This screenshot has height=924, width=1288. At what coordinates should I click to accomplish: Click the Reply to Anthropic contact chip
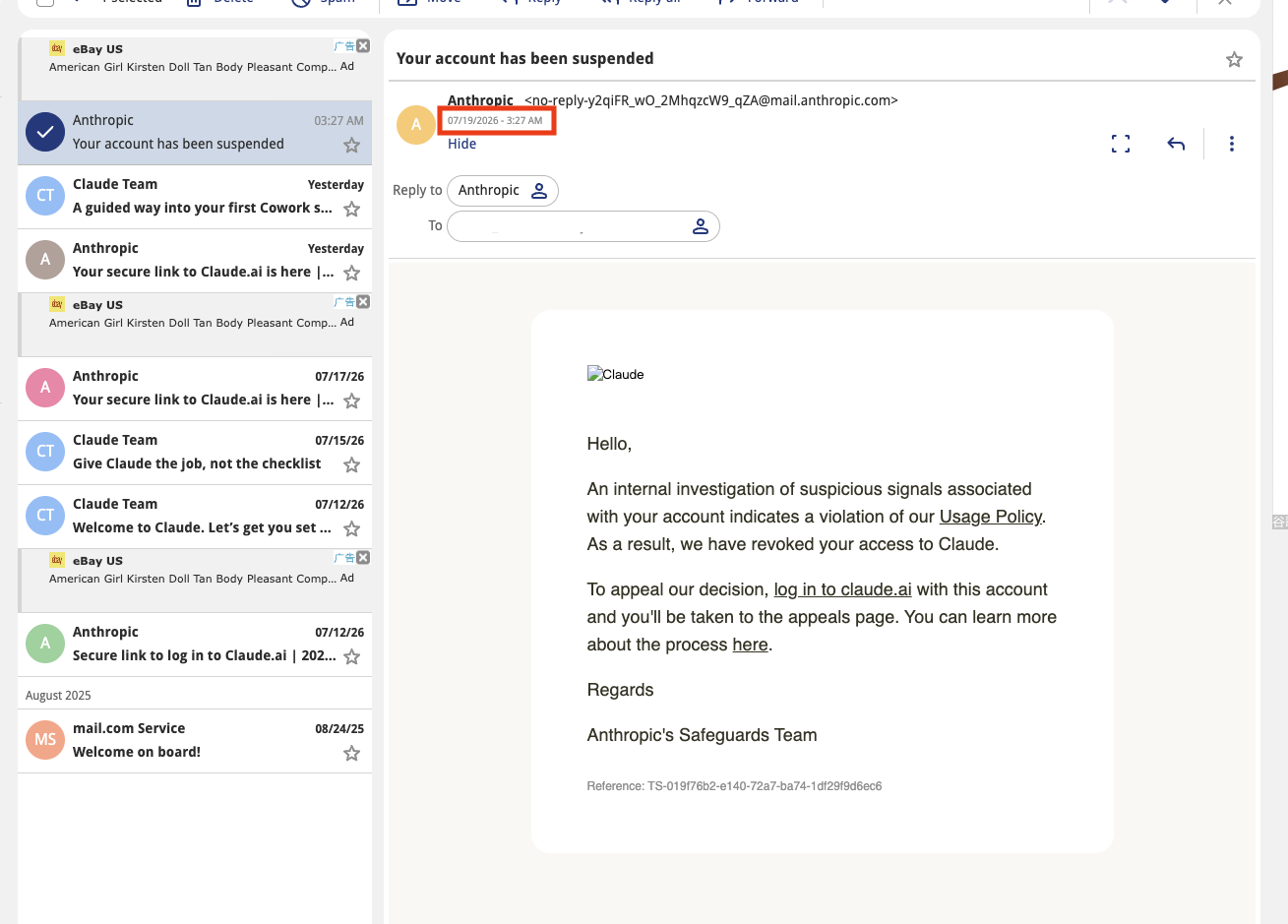coord(503,191)
